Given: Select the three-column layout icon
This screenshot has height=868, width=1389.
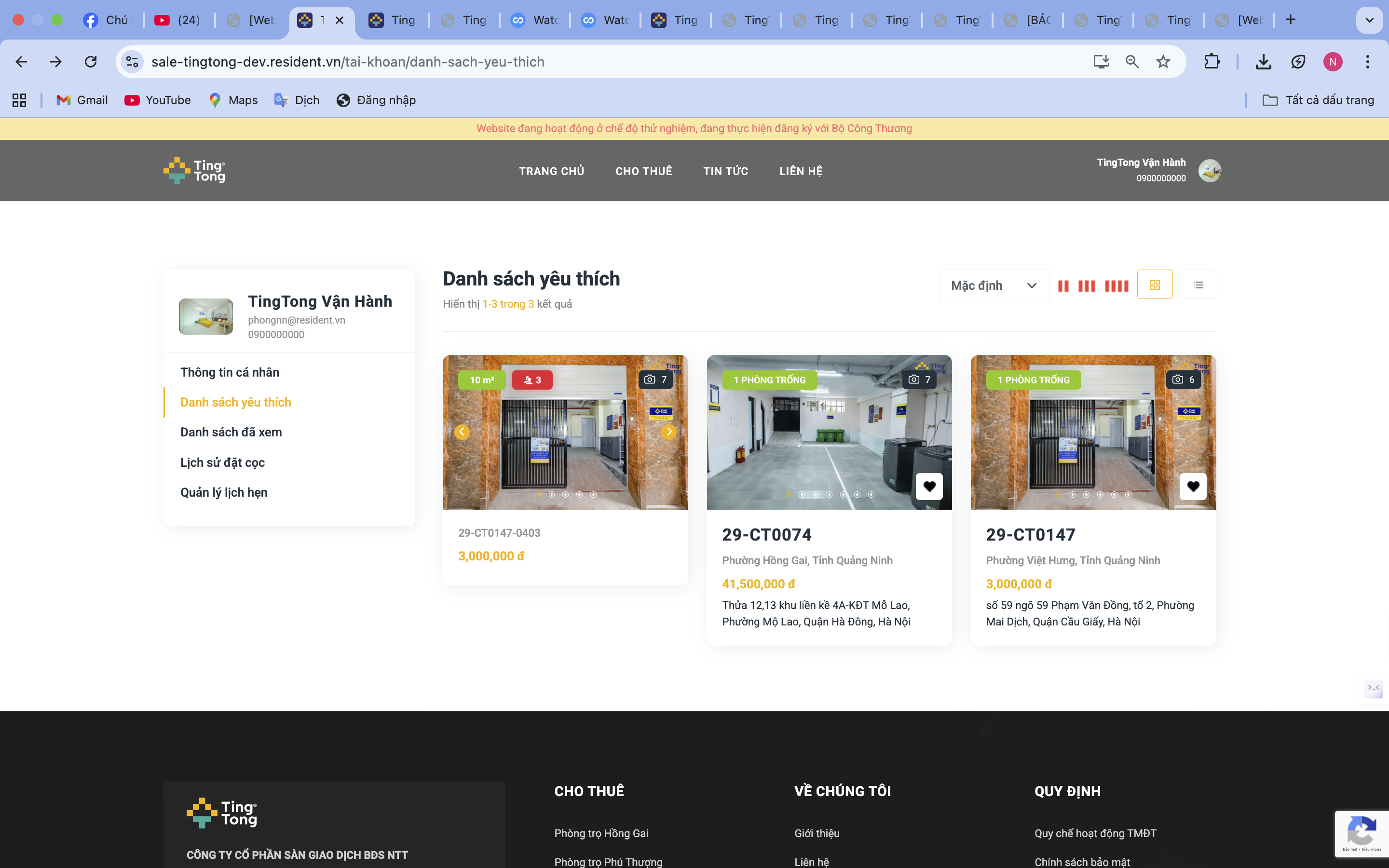Looking at the screenshot, I should [x=1087, y=286].
